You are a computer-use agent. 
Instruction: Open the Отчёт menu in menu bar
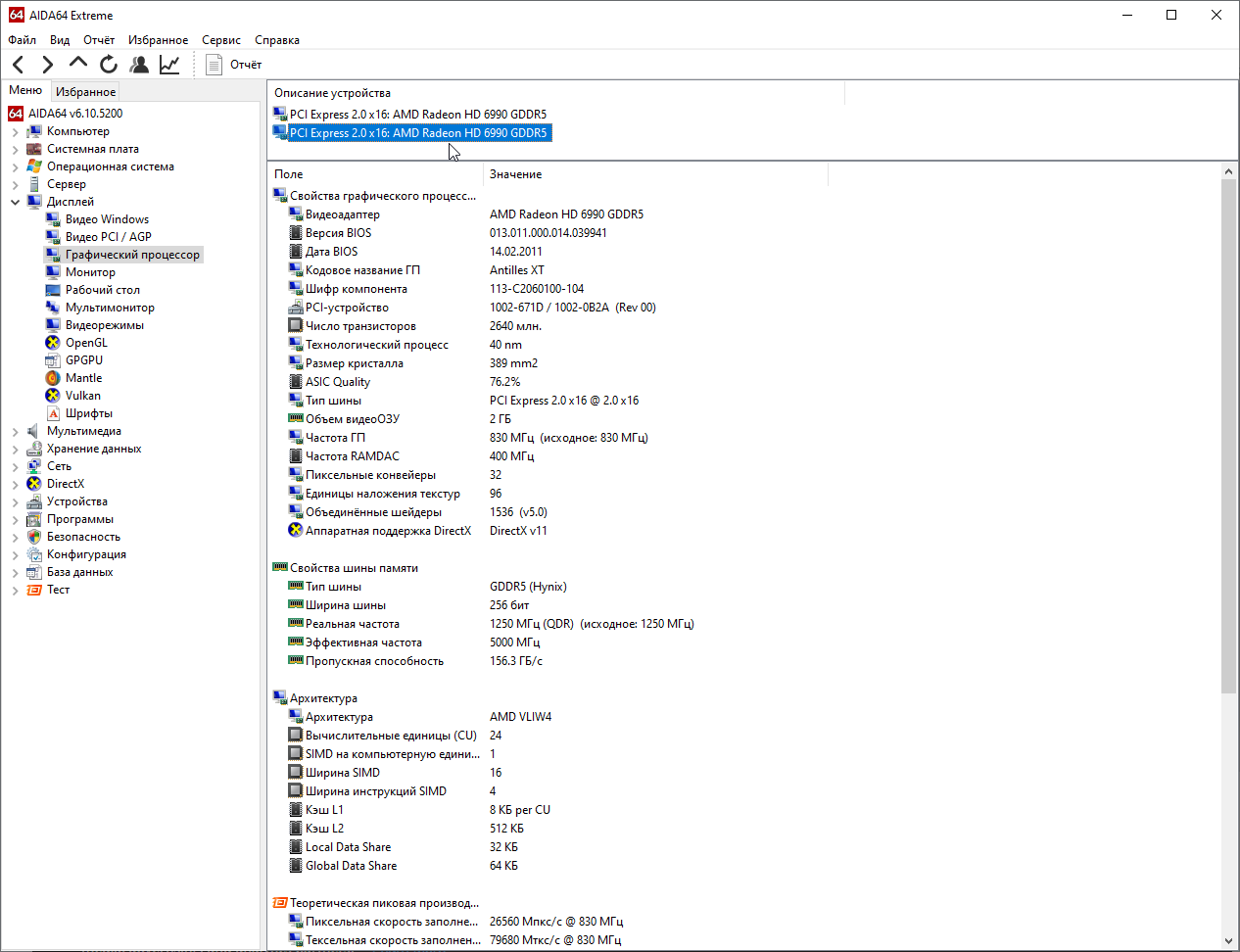99,40
